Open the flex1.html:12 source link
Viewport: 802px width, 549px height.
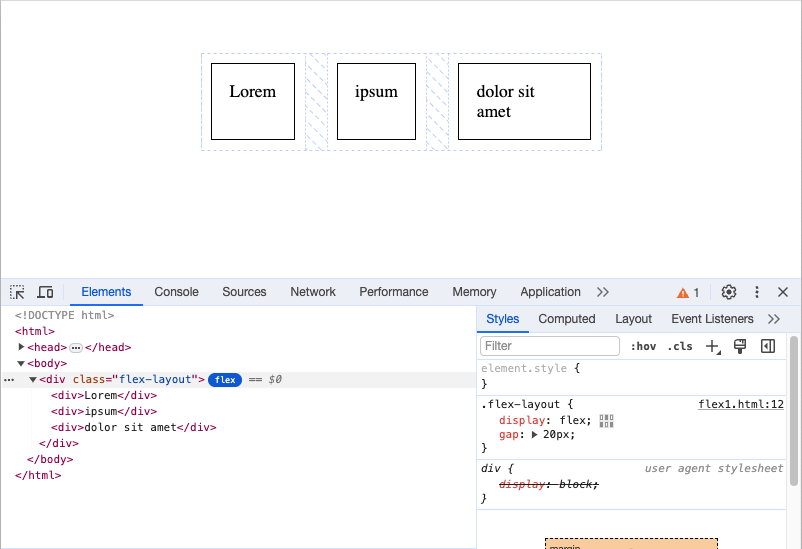point(740,405)
